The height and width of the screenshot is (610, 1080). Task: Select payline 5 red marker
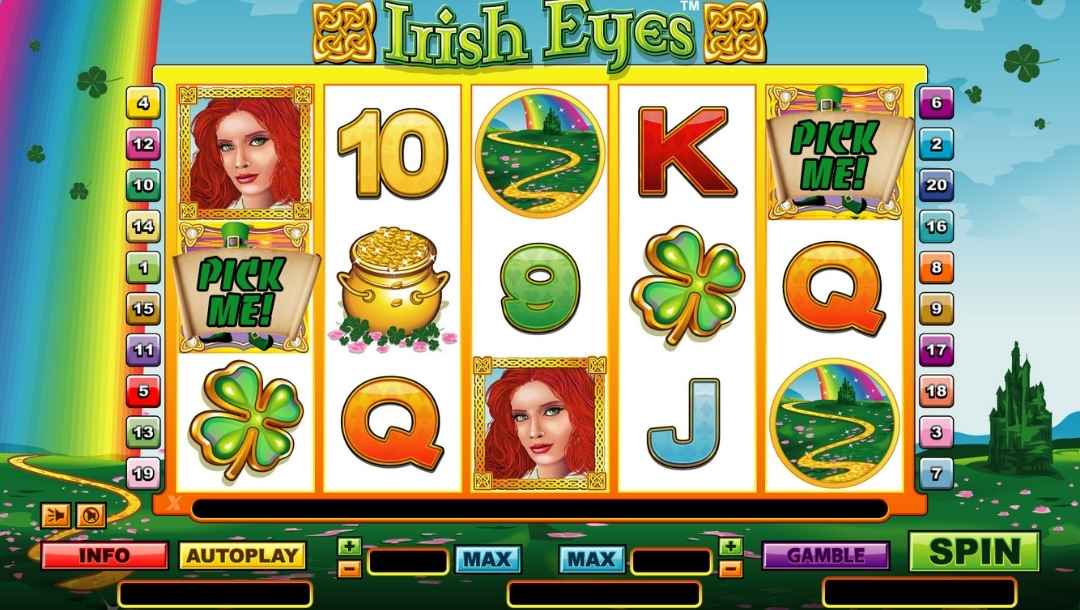point(143,392)
